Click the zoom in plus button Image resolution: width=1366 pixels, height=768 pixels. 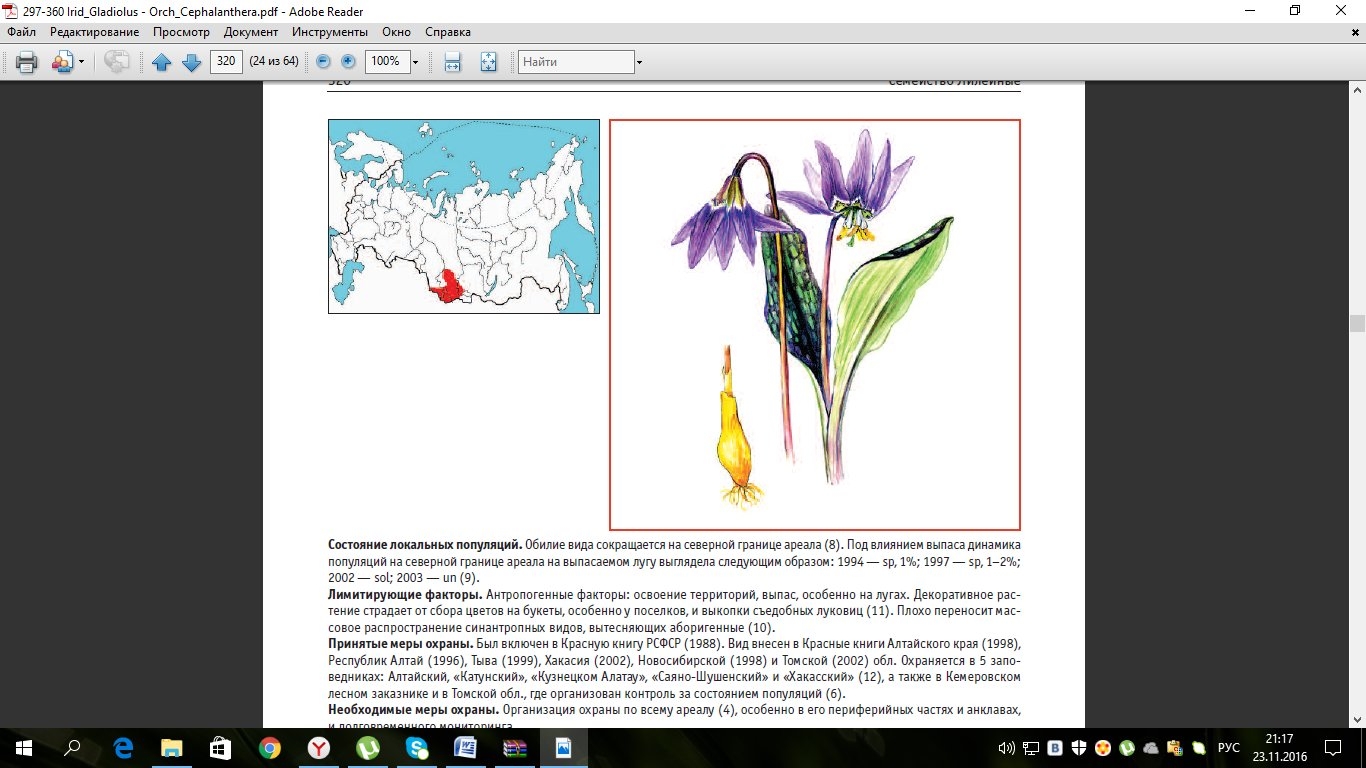pos(348,62)
